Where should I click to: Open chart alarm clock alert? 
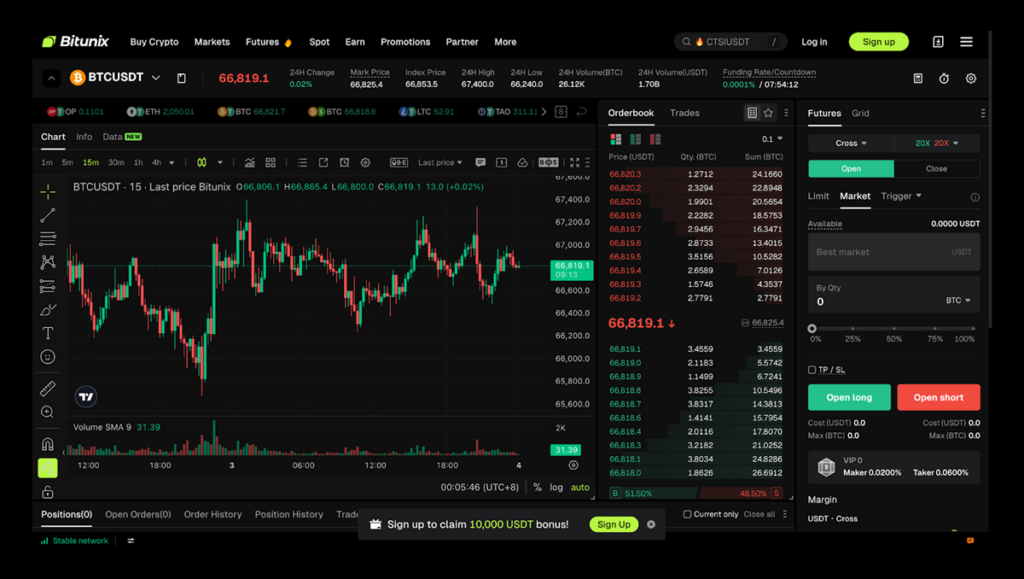point(344,163)
